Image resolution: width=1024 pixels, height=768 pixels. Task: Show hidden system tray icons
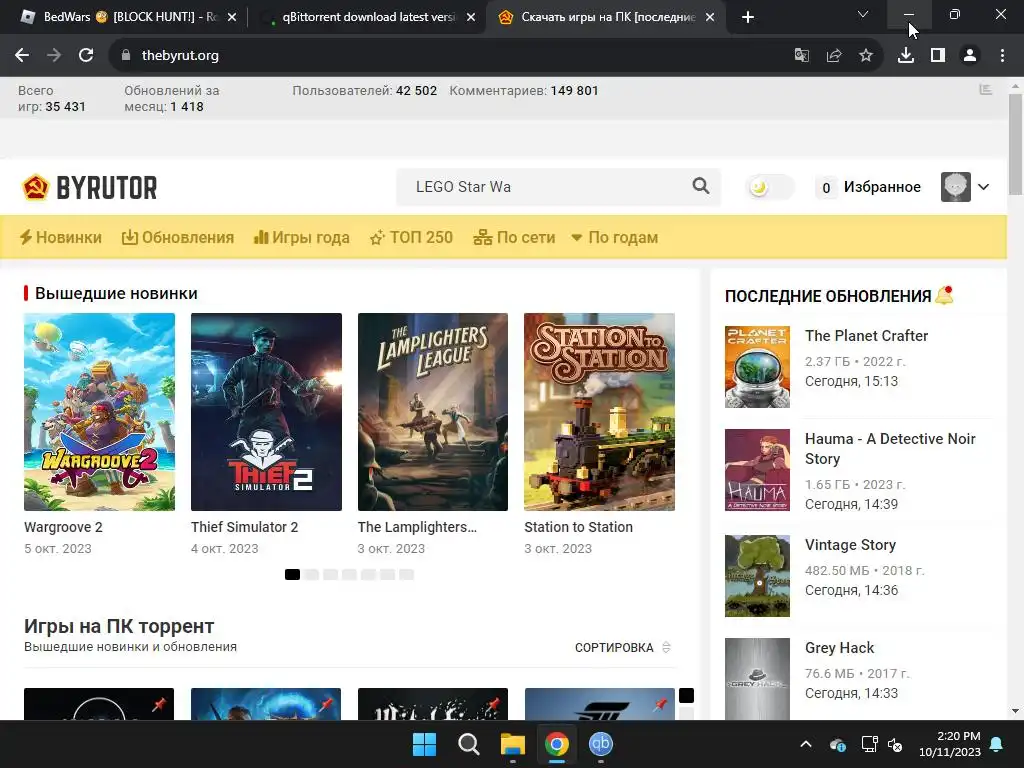pos(806,744)
